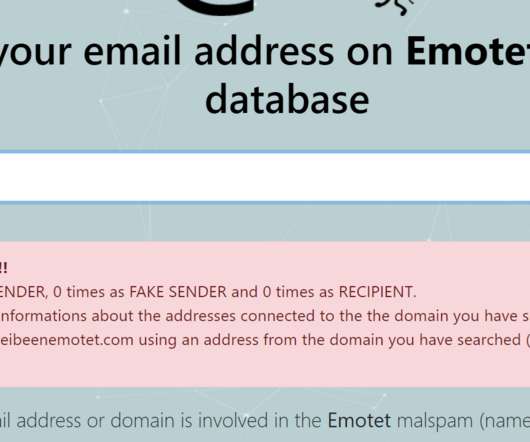Click the word "database" in the heading

pyautogui.click(x=287, y=100)
